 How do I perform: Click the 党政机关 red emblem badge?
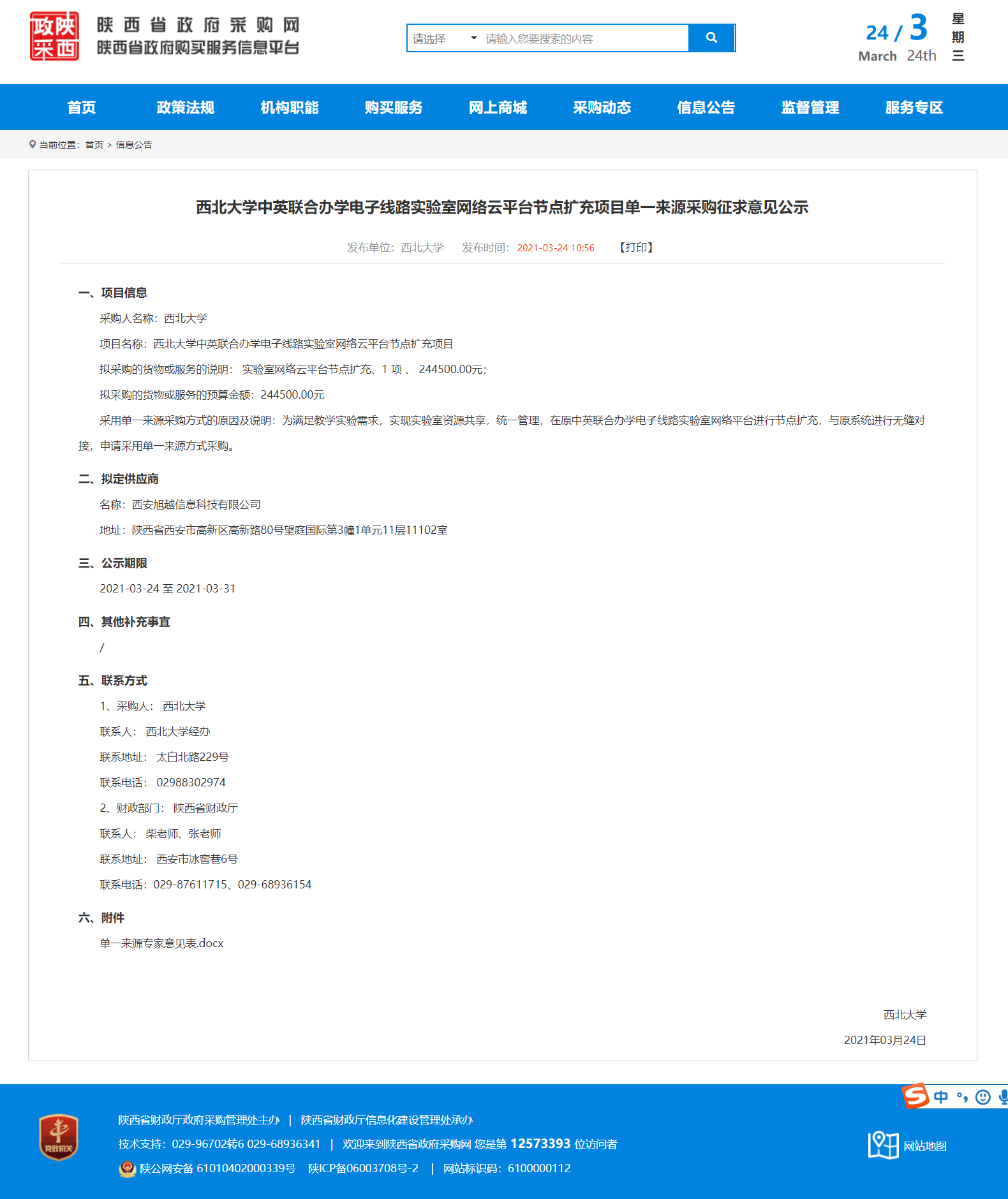[59, 1137]
